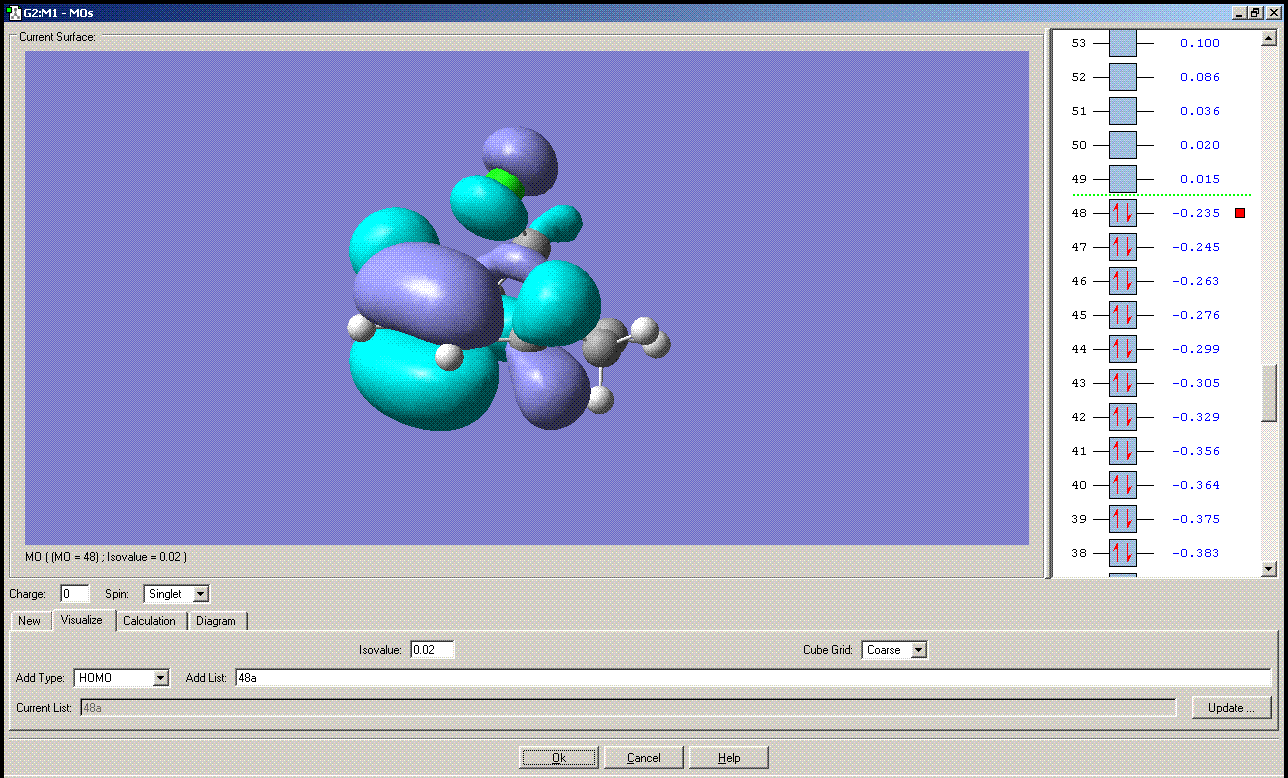Select the orbital 53 box
Screen dimensions: 1288x778
1123,43
